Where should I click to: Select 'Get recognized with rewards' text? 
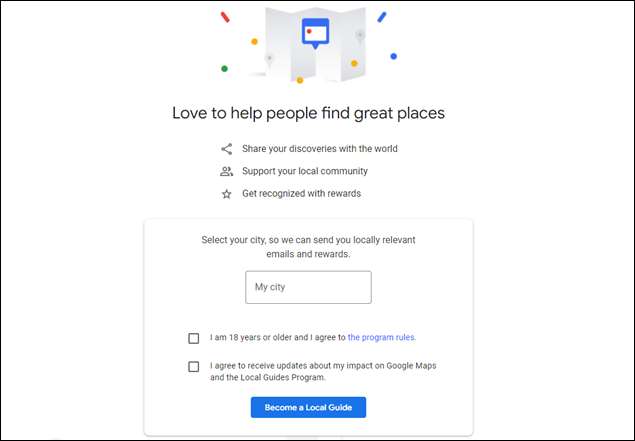301,194
